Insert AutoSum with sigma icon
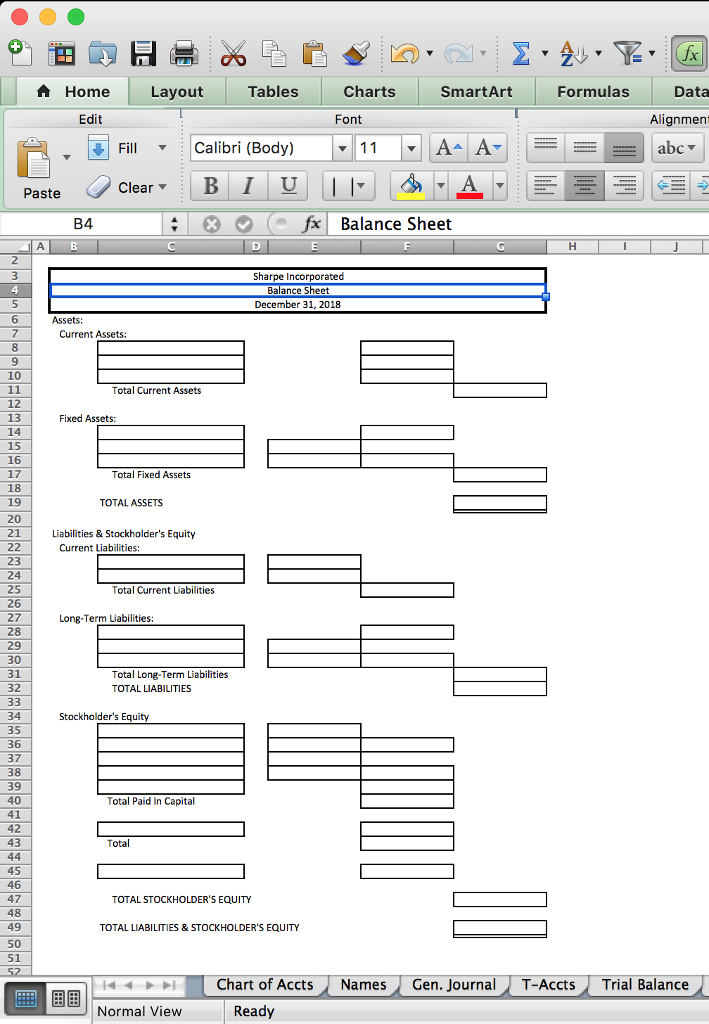709x1024 pixels. 521,54
